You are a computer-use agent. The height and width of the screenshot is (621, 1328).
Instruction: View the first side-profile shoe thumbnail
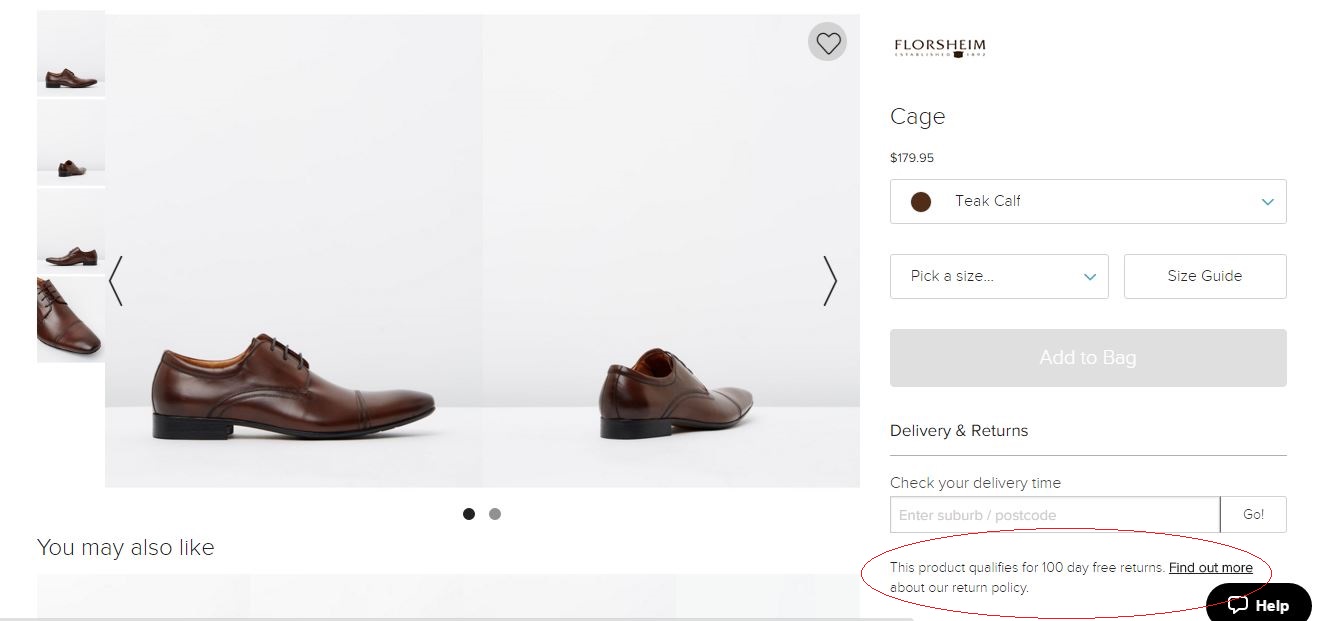tap(71, 55)
